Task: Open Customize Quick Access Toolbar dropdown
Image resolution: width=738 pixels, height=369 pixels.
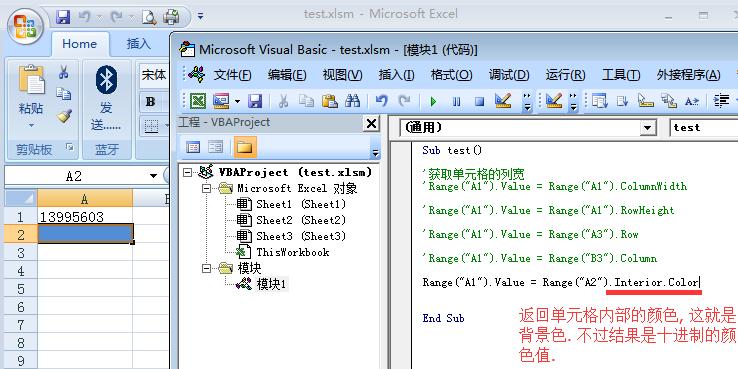Action: pyautogui.click(x=201, y=16)
